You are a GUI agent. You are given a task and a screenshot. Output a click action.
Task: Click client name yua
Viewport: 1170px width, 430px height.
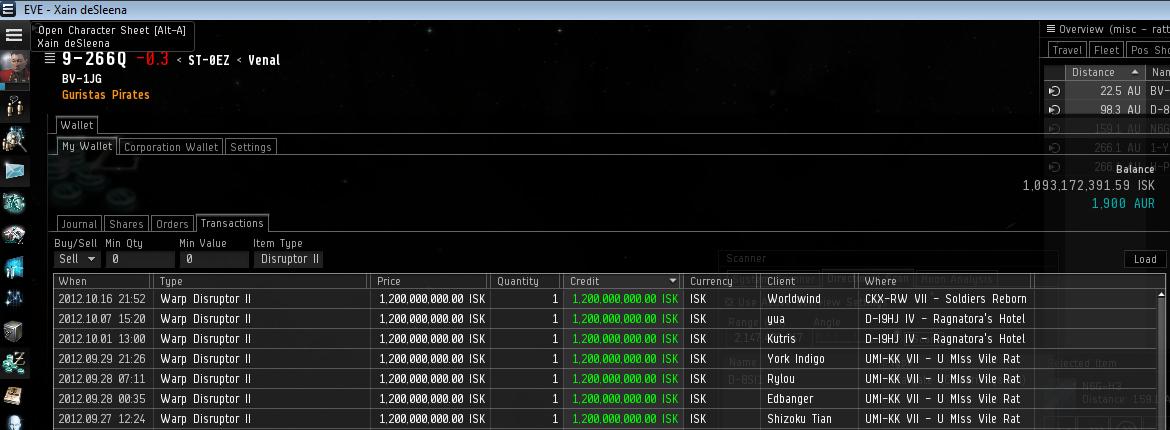pyautogui.click(x=775, y=320)
